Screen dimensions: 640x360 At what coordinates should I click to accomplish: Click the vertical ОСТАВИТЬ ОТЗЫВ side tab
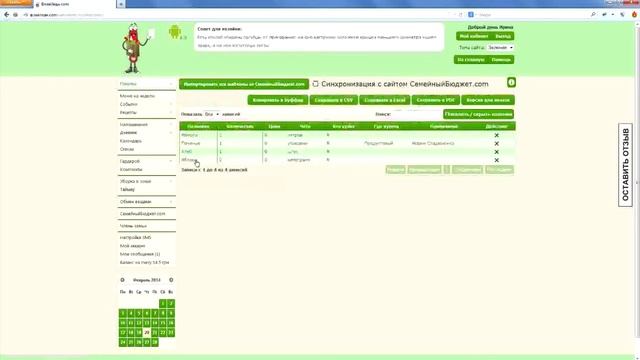(x=625, y=165)
